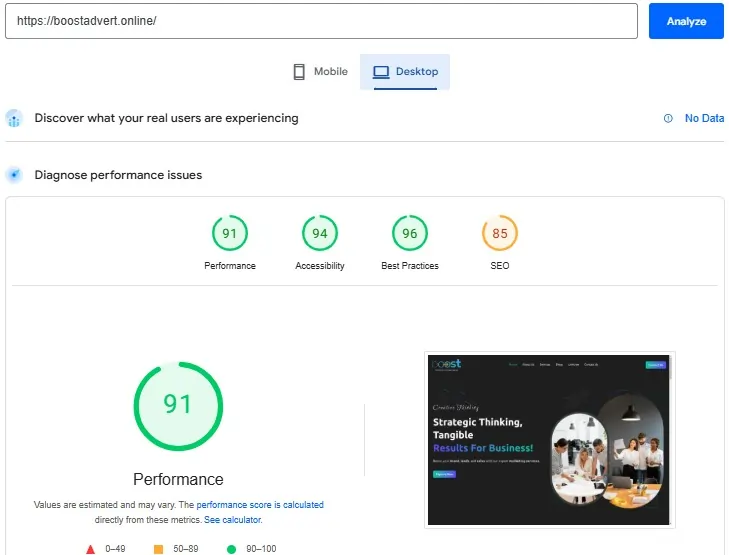Click the URL field with boostadvert.online
This screenshot has width=729, height=555.
click(321, 21)
